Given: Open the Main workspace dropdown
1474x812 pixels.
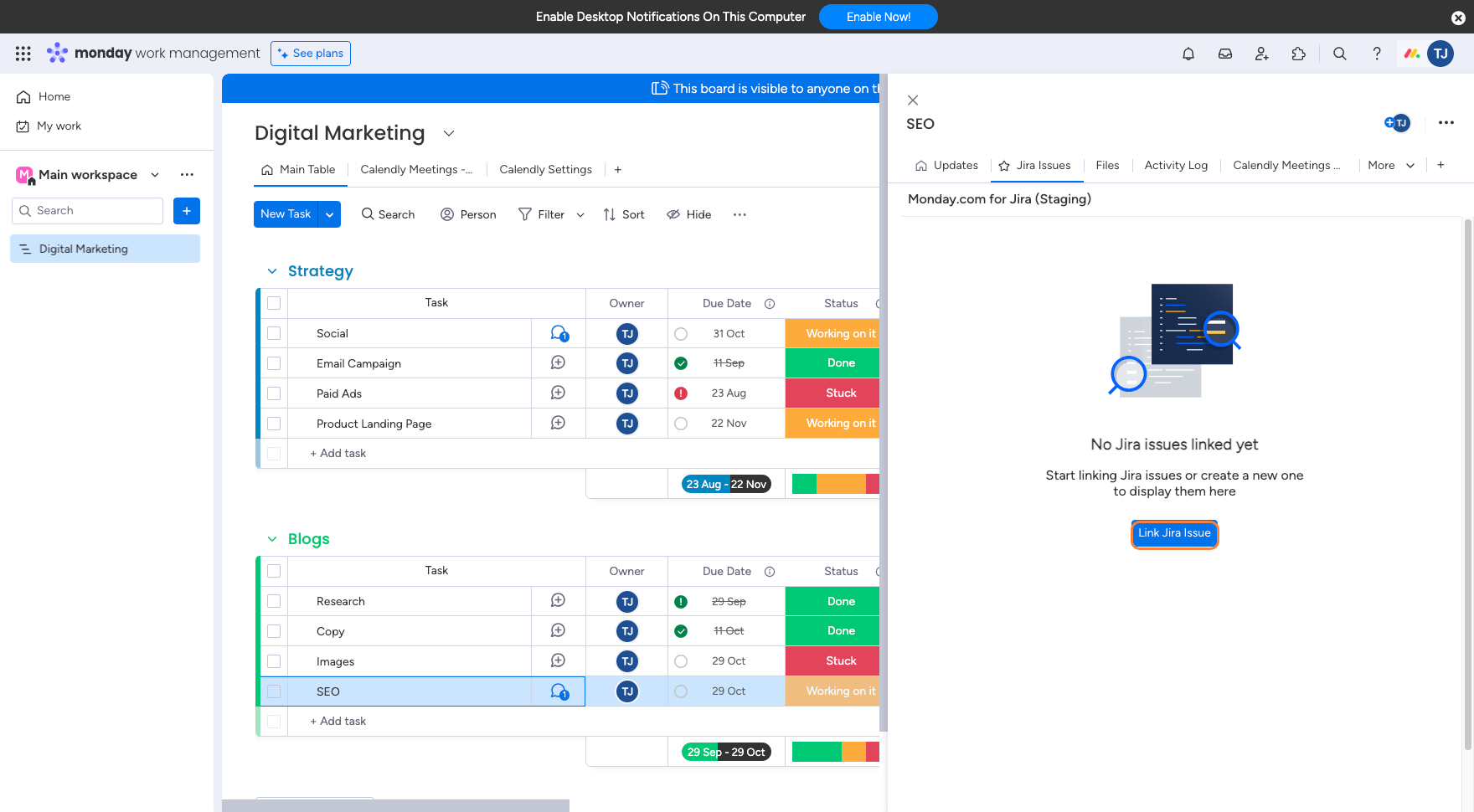Looking at the screenshot, I should 155,175.
